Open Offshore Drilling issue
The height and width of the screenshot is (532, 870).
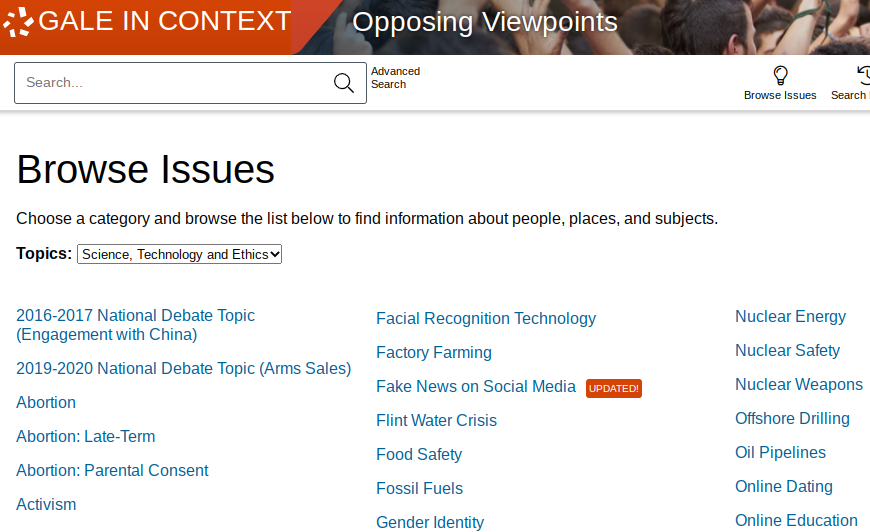pos(792,418)
